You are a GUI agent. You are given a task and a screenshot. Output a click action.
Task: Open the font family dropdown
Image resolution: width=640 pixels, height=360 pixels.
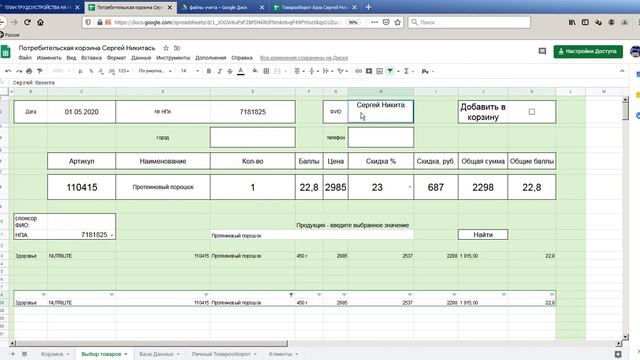click(x=155, y=71)
